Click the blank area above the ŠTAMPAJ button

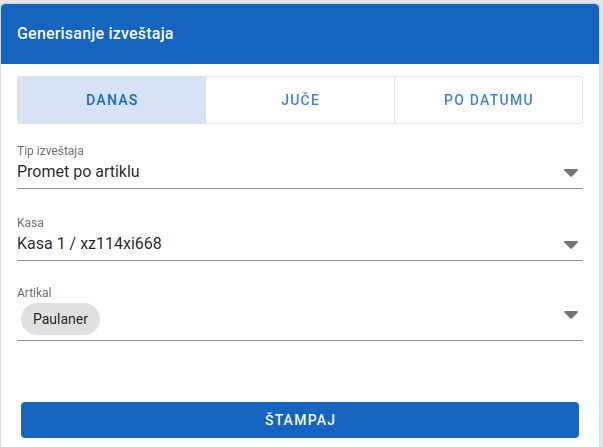(300, 371)
